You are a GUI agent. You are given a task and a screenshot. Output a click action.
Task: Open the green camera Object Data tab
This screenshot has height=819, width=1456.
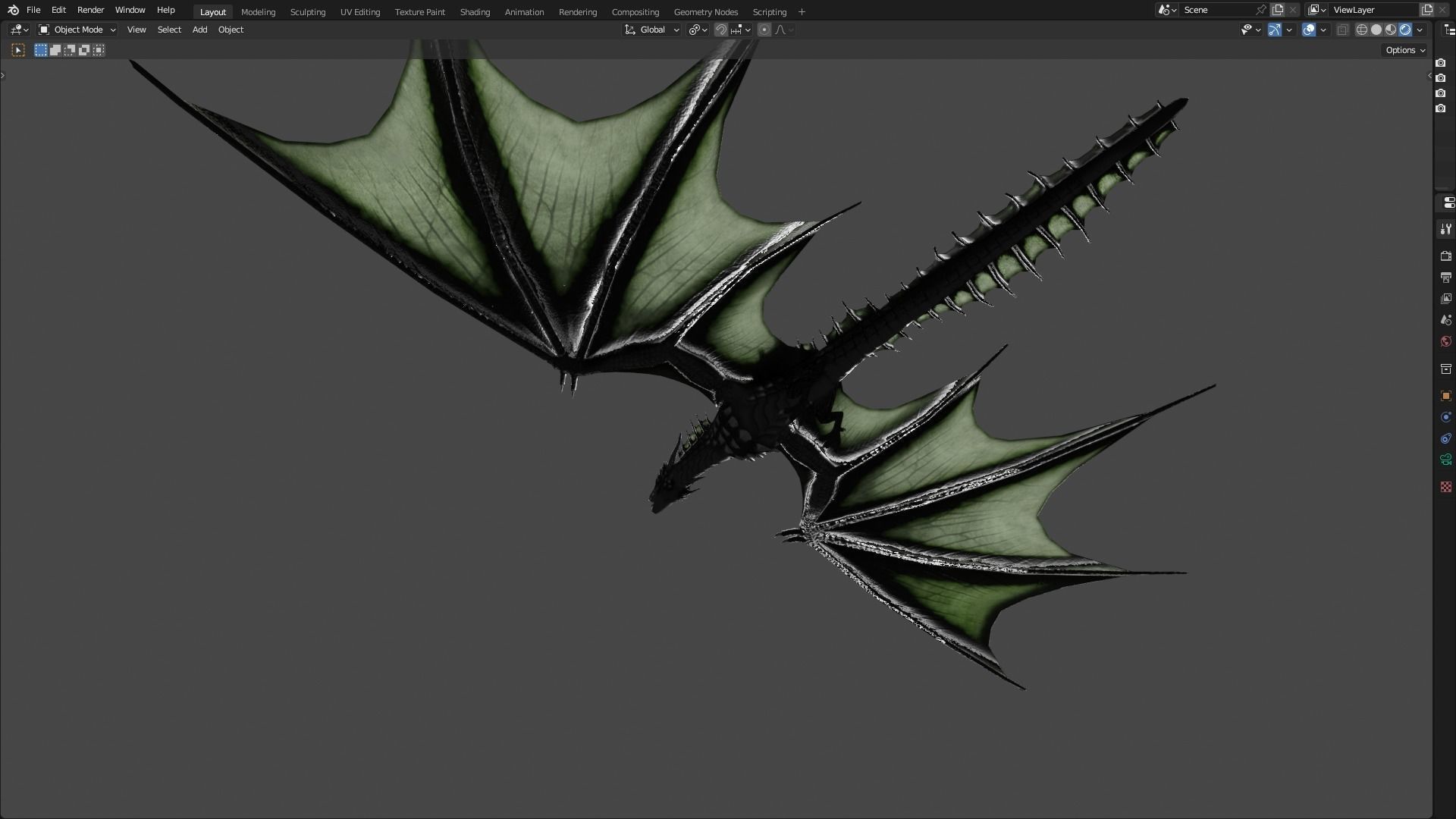point(1445,460)
